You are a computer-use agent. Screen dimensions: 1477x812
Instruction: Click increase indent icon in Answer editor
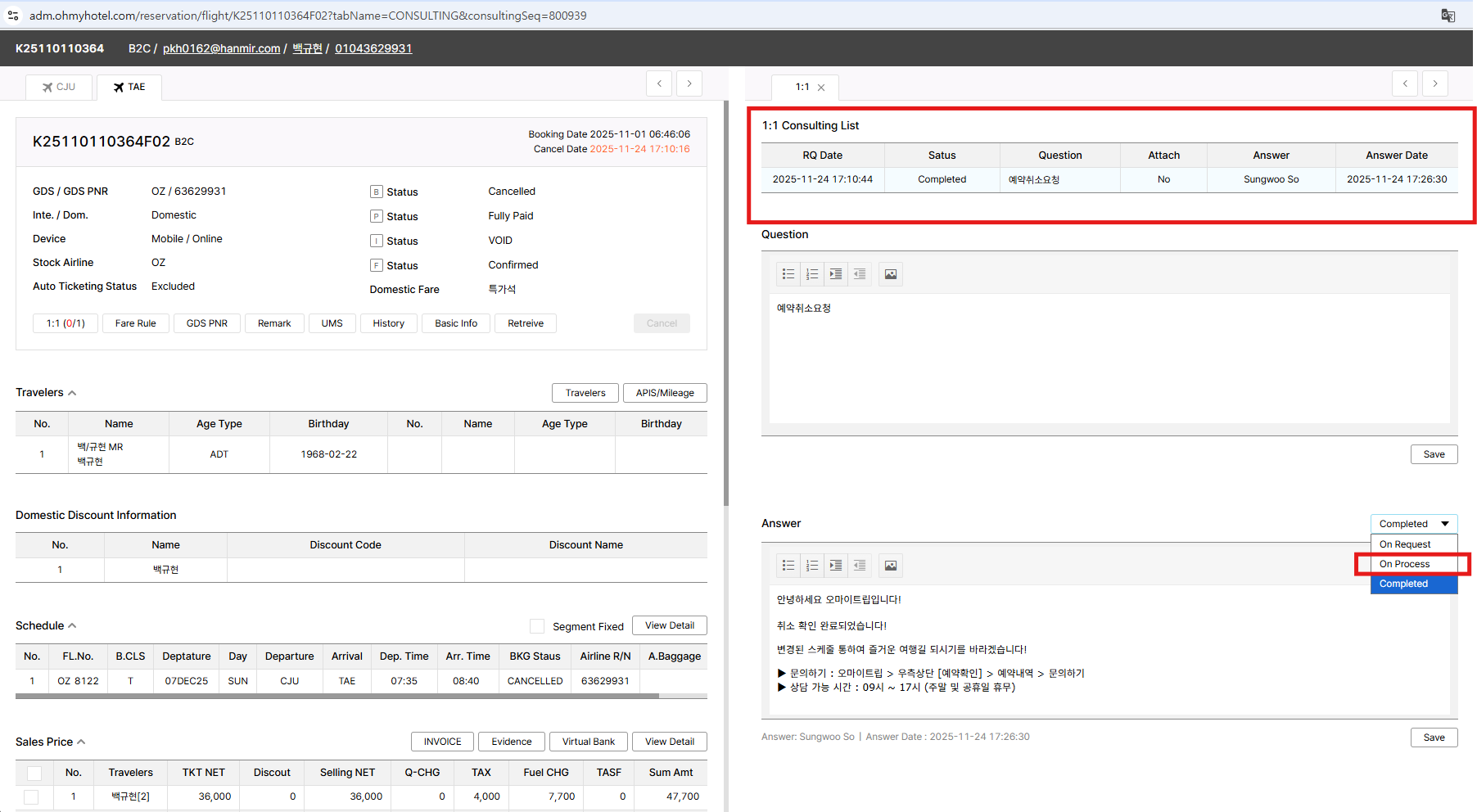point(835,566)
